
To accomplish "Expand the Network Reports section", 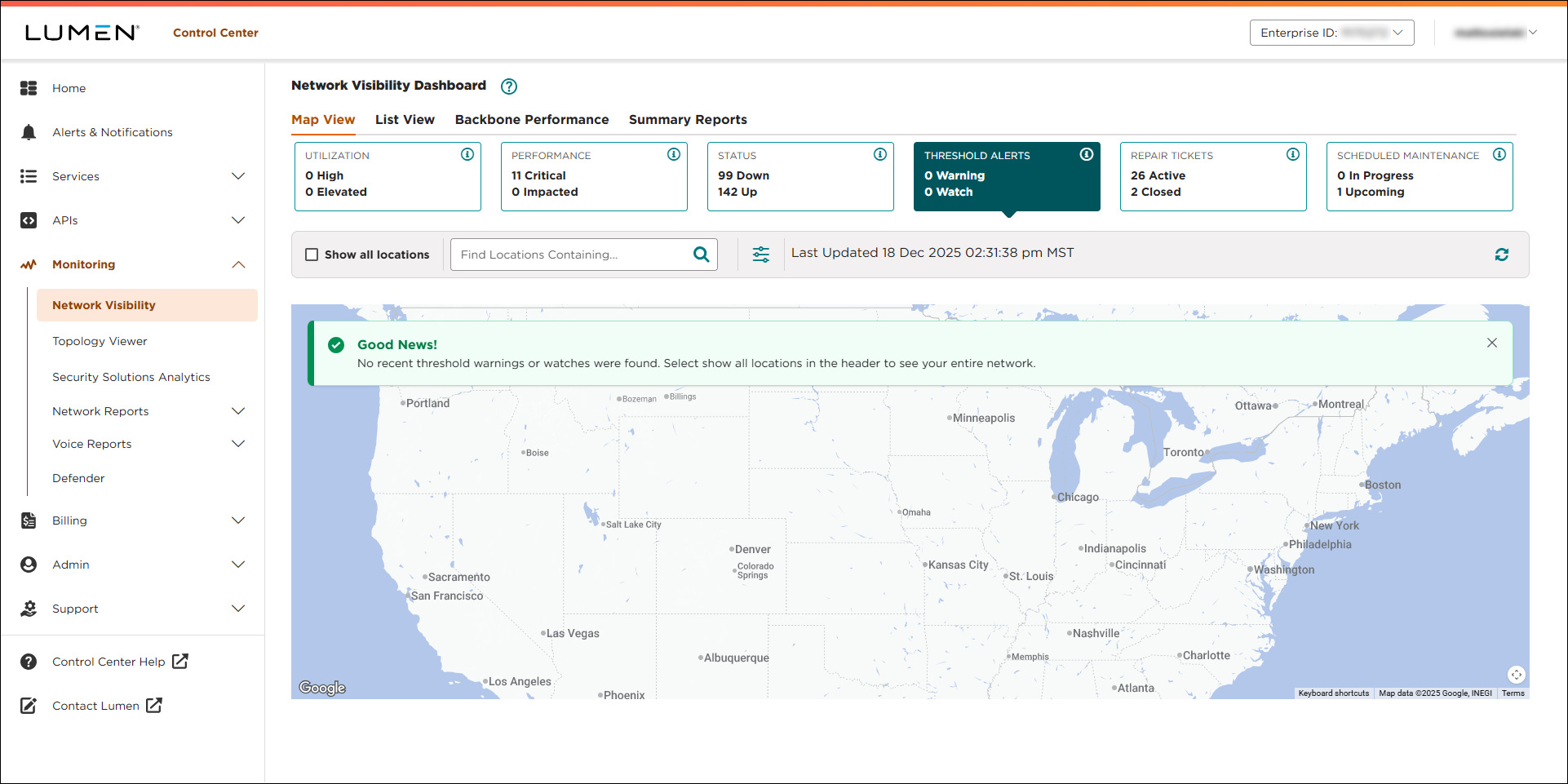I will pos(238,411).
